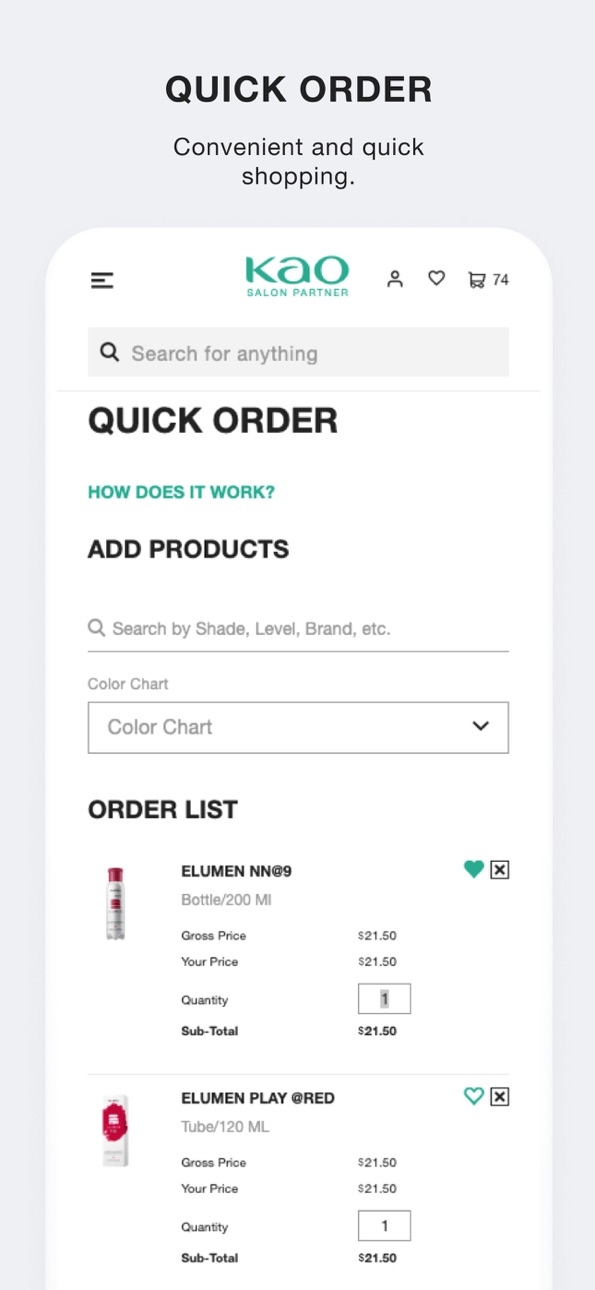Open the hamburger menu

(102, 281)
